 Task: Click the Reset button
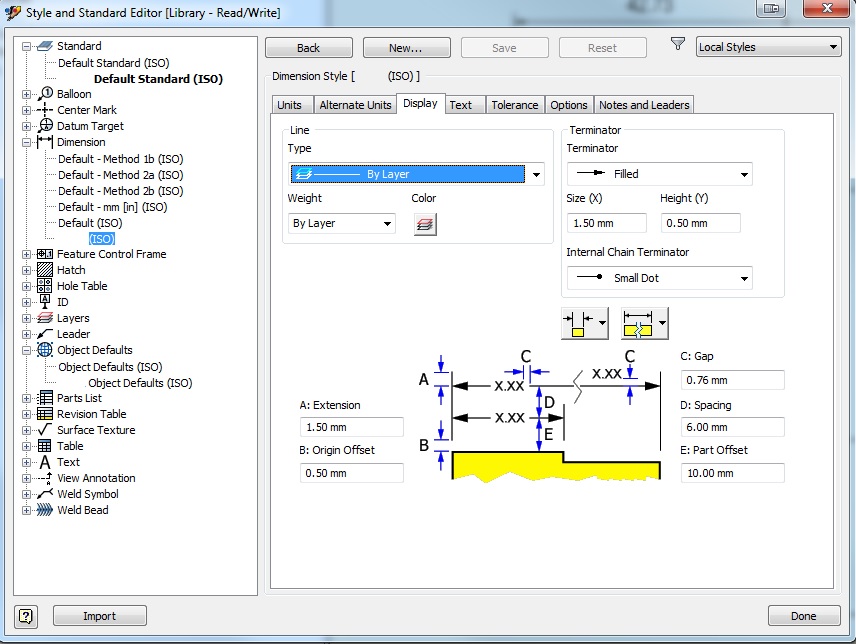pos(602,47)
